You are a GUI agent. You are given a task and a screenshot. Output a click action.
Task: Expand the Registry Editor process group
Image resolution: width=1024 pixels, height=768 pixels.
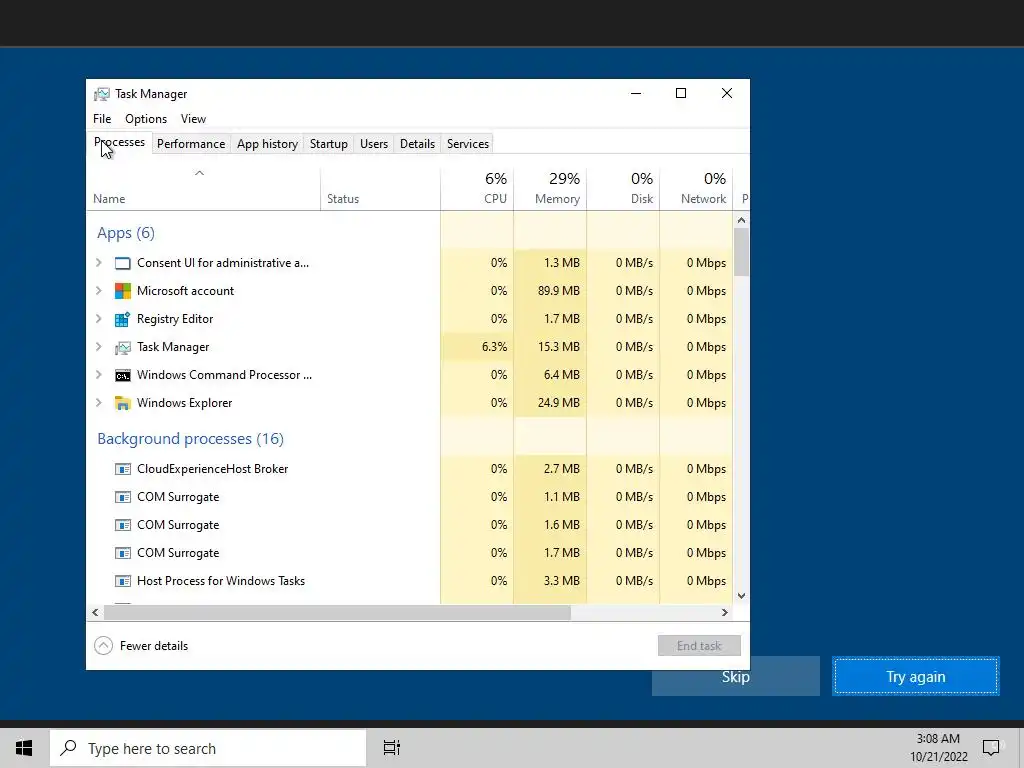99,319
